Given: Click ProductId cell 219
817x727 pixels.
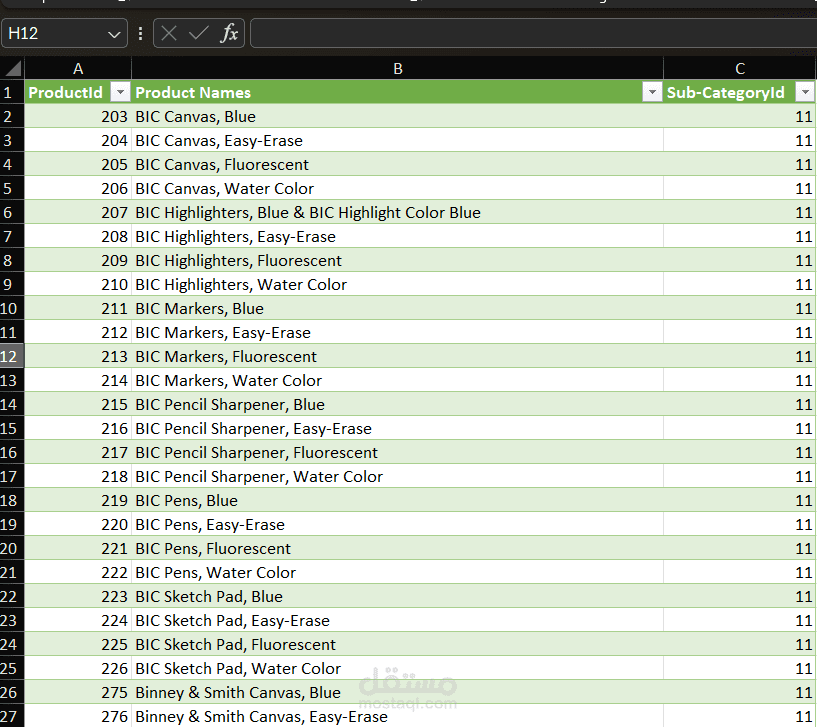Looking at the screenshot, I should 78,500.
